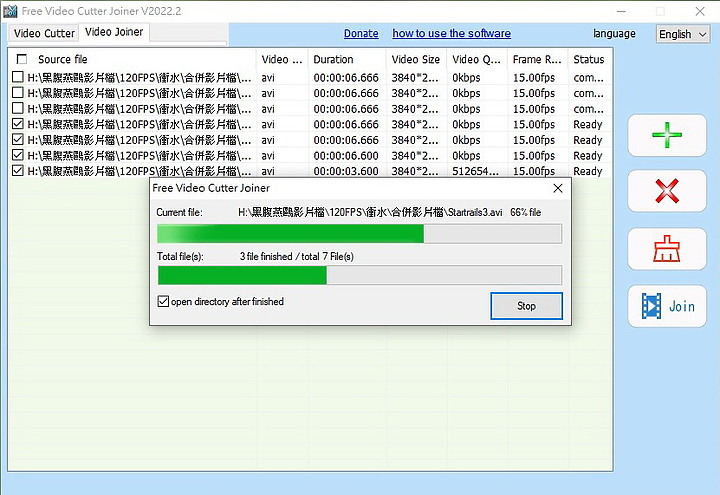Click the 512654... video quality cell
The width and height of the screenshot is (720, 495).
pyautogui.click(x=475, y=171)
